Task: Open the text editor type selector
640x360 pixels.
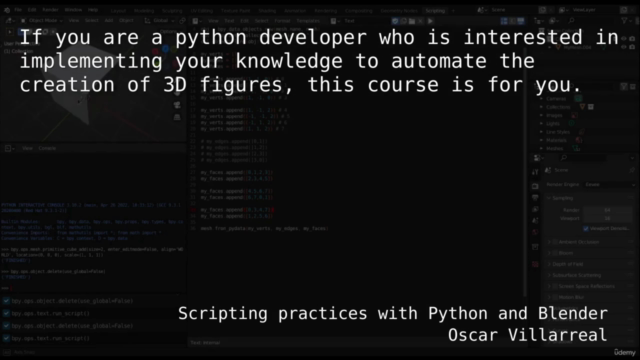Action: point(197,20)
